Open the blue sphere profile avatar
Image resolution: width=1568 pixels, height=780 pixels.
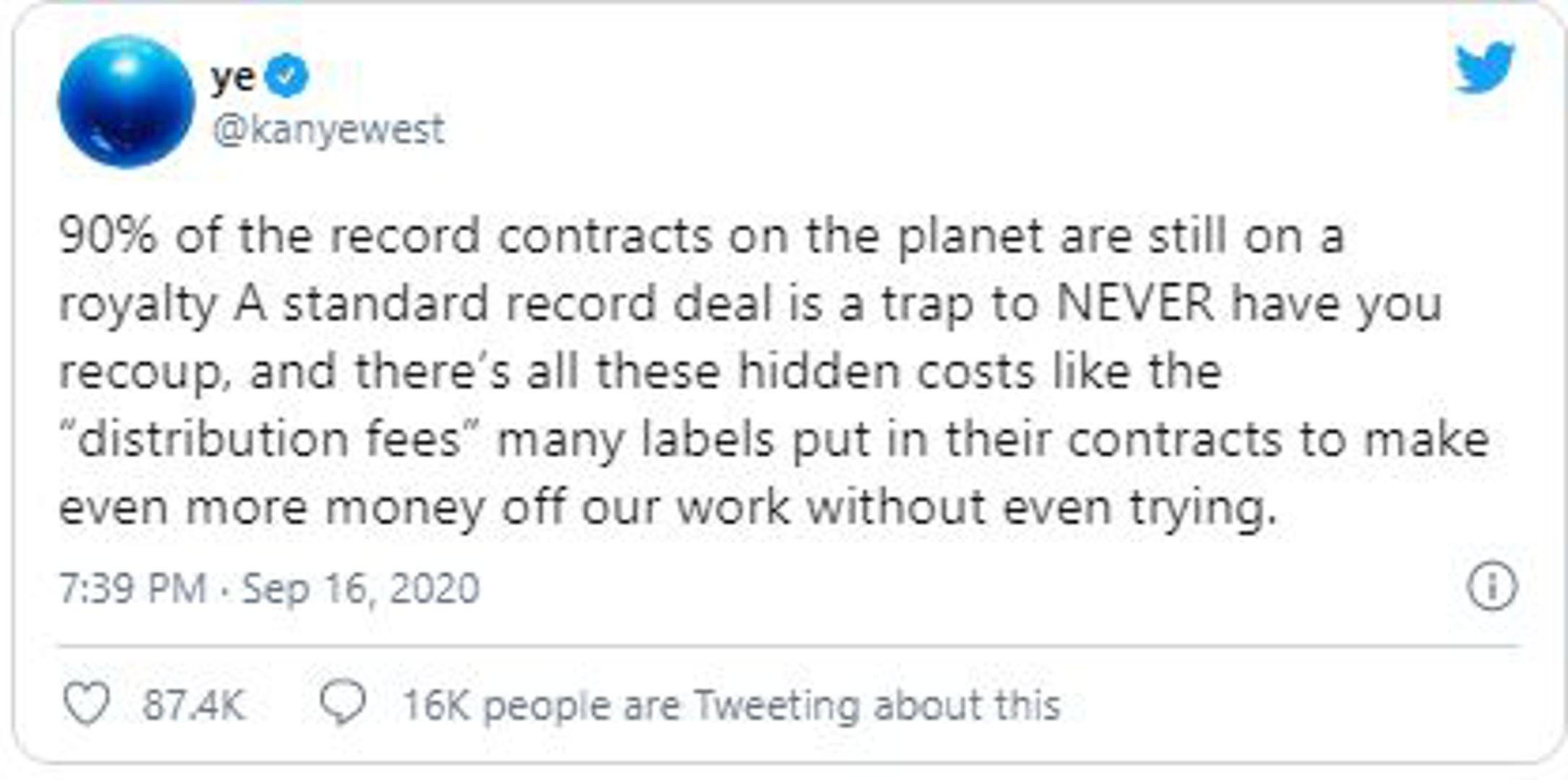click(126, 101)
